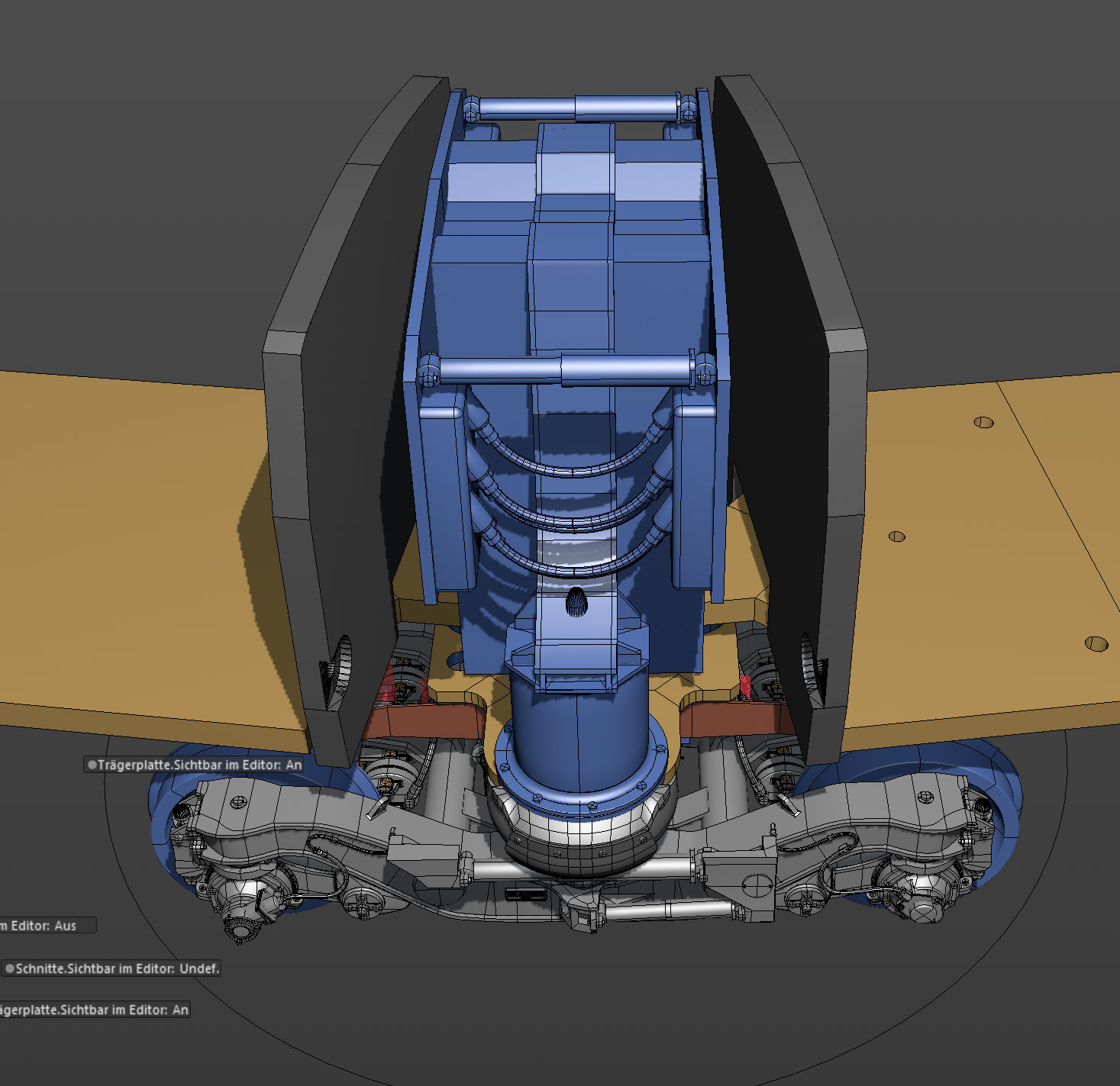Viewport: 1120px width, 1086px height.
Task: Toggle the Schnitte editor visibility dot
Action: pyautogui.click(x=10, y=968)
